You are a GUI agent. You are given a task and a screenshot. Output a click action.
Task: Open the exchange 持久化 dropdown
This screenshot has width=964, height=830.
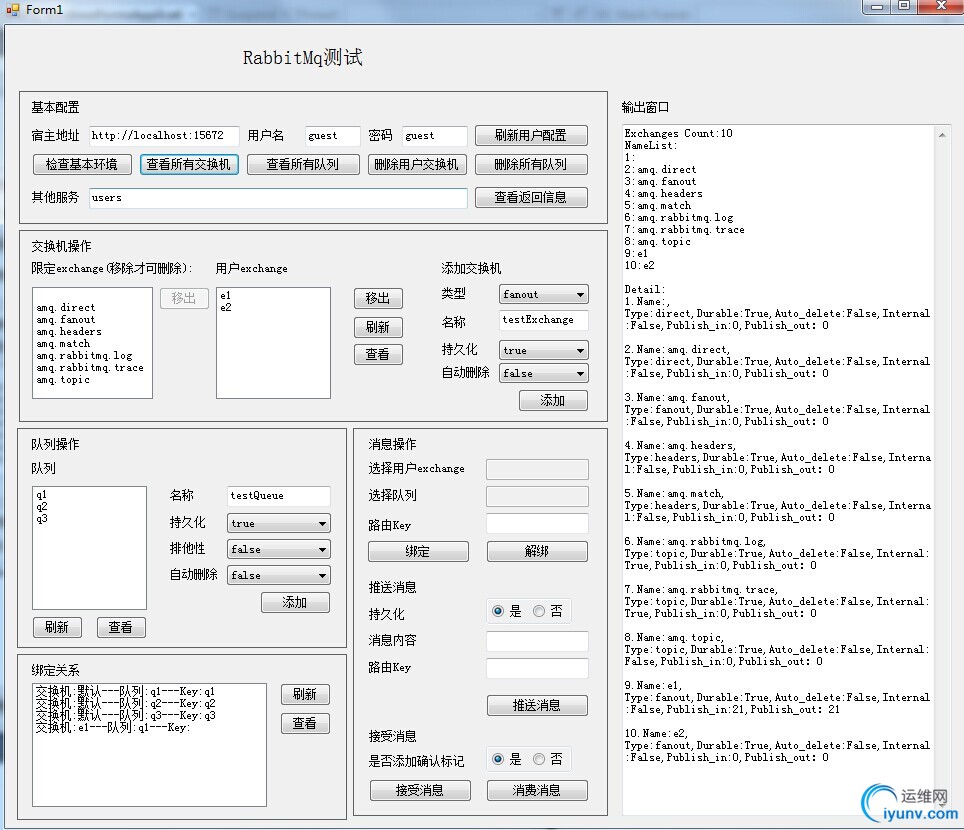[x=543, y=350]
